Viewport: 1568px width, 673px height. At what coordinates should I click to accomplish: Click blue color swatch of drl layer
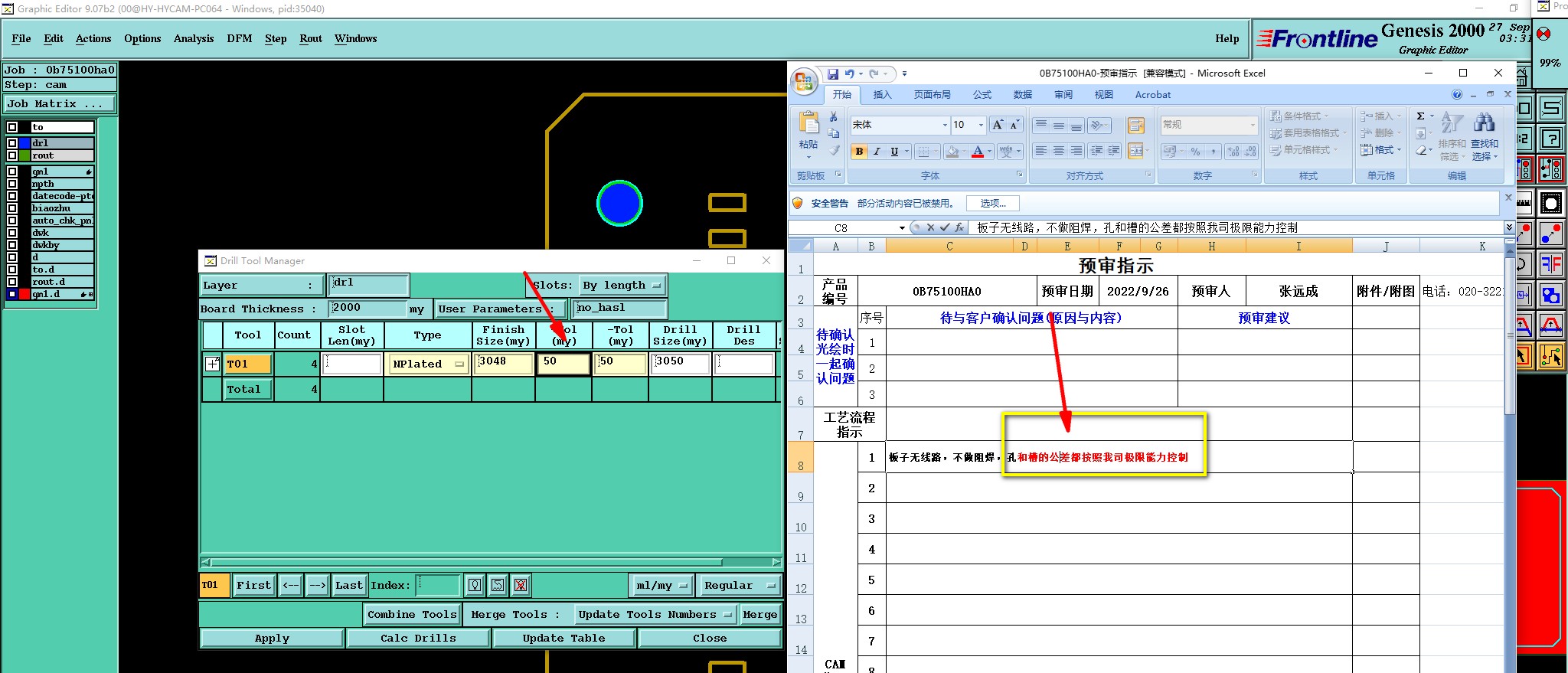pyautogui.click(x=24, y=143)
